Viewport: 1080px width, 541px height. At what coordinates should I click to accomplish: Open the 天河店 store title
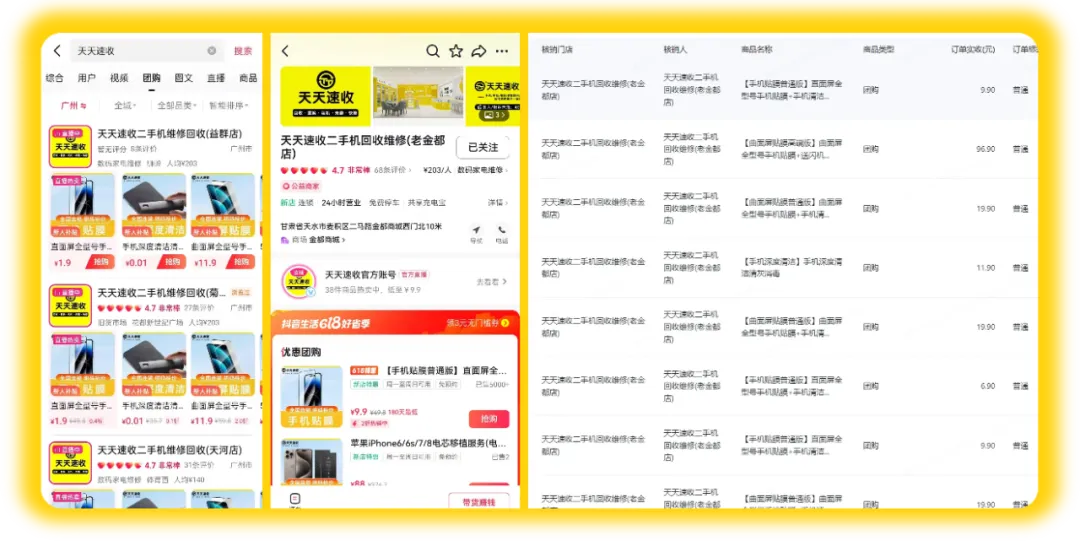(x=169, y=450)
